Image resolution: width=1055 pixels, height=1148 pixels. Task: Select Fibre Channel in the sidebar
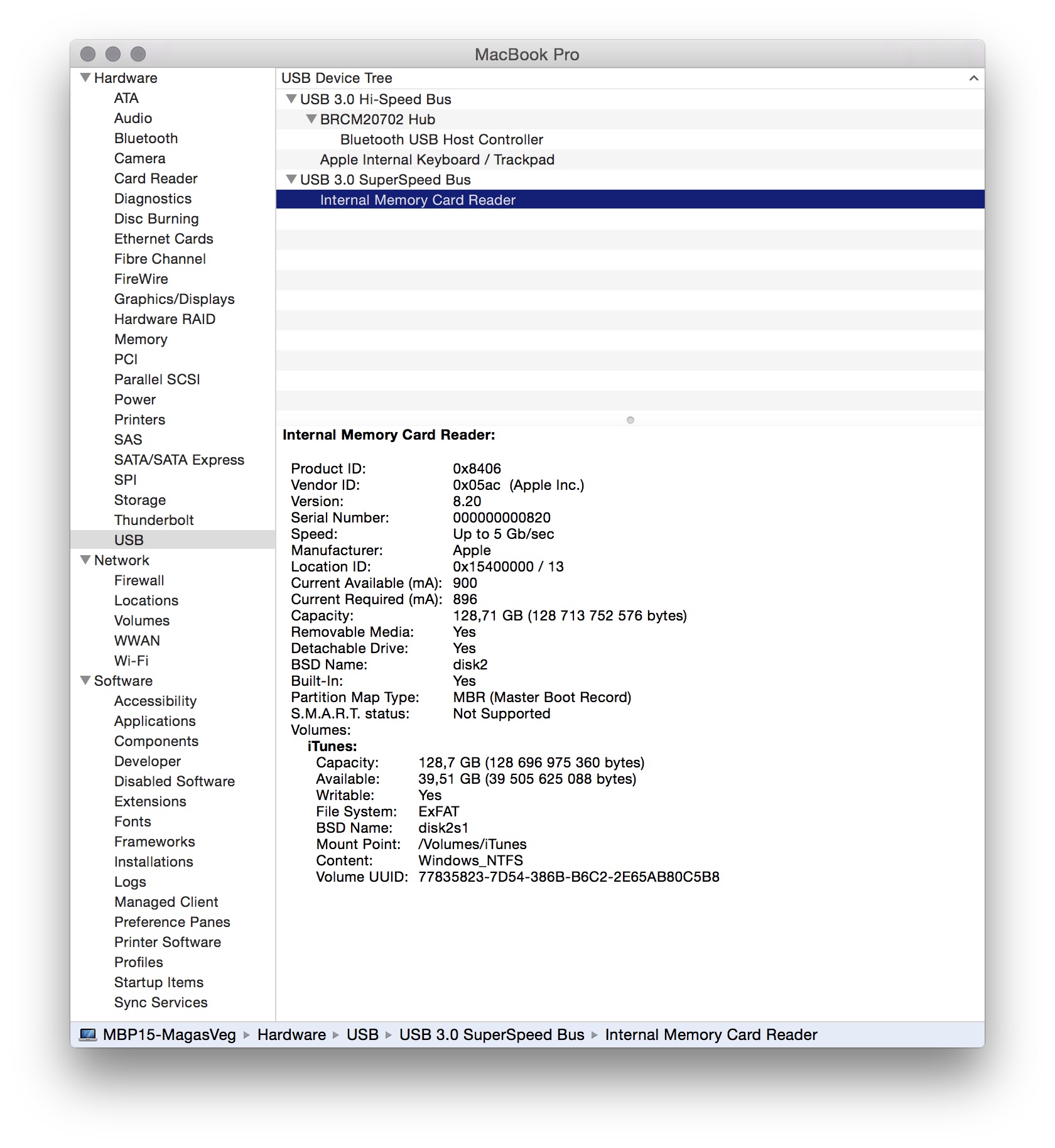[160, 259]
